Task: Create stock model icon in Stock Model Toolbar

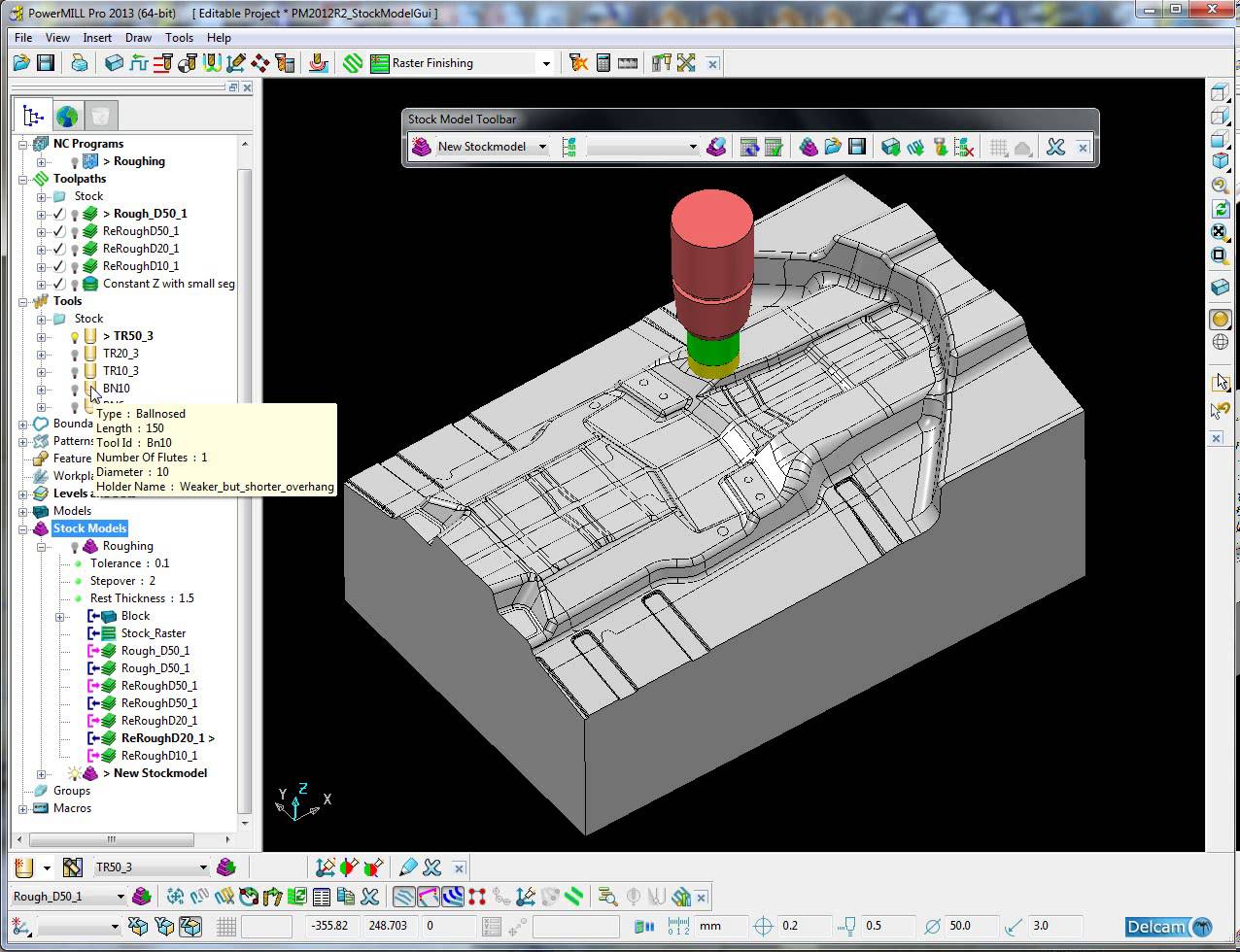Action: click(421, 147)
